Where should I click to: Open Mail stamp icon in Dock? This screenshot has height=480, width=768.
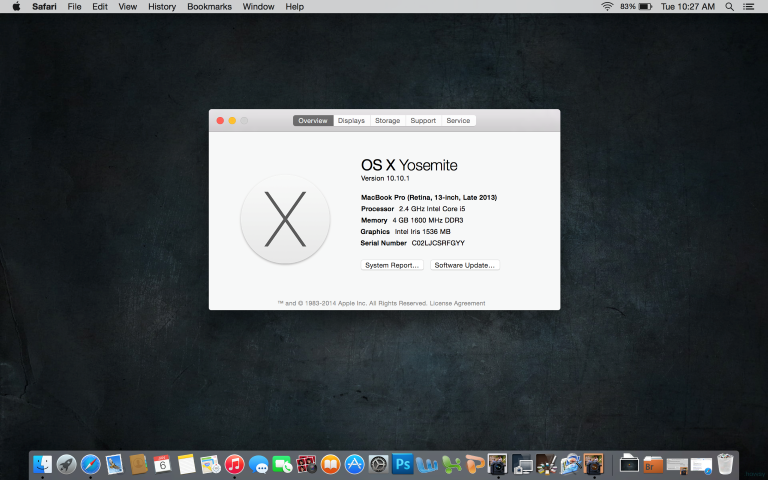(115, 464)
